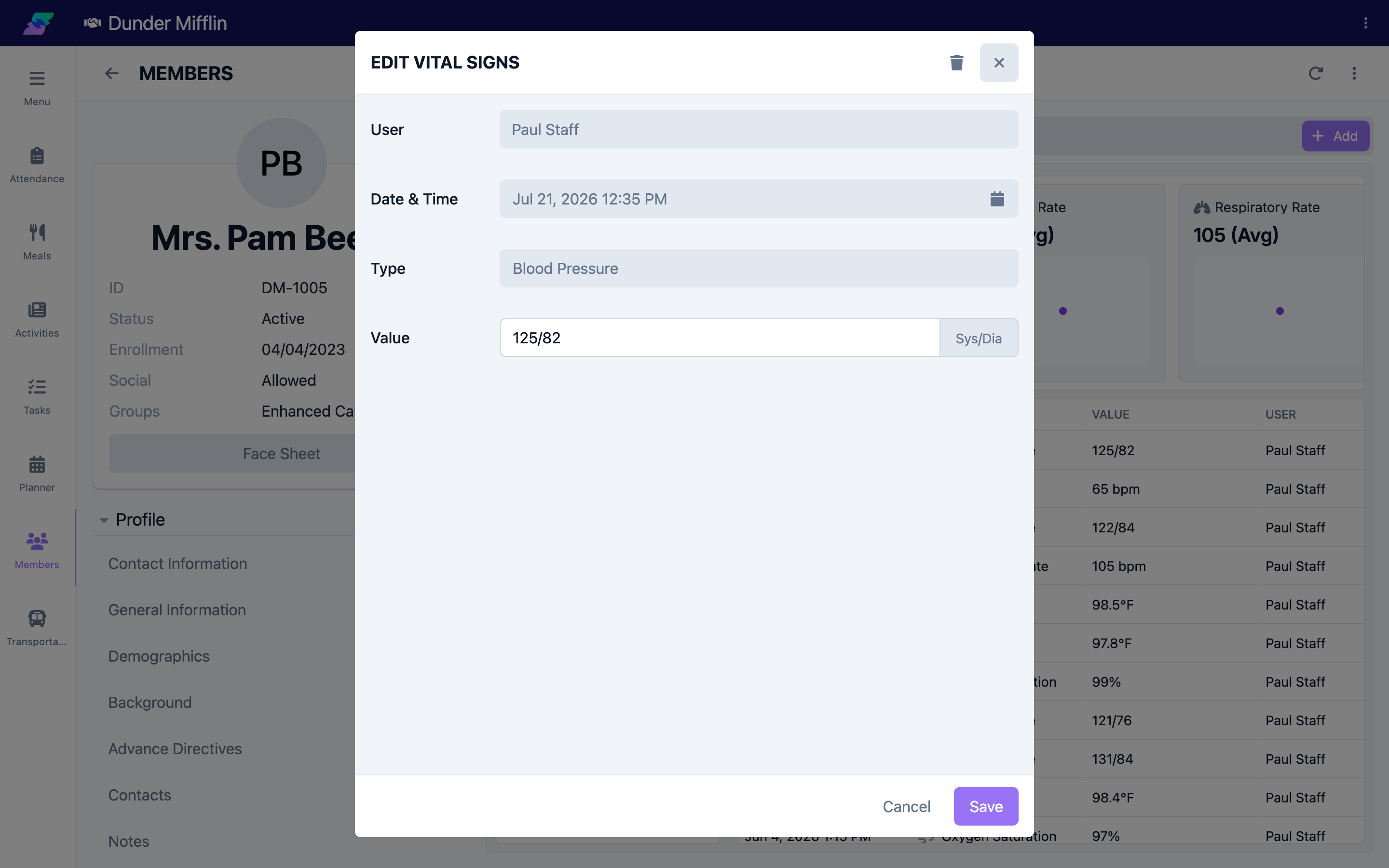Click the VALUE column header

[1110, 415]
